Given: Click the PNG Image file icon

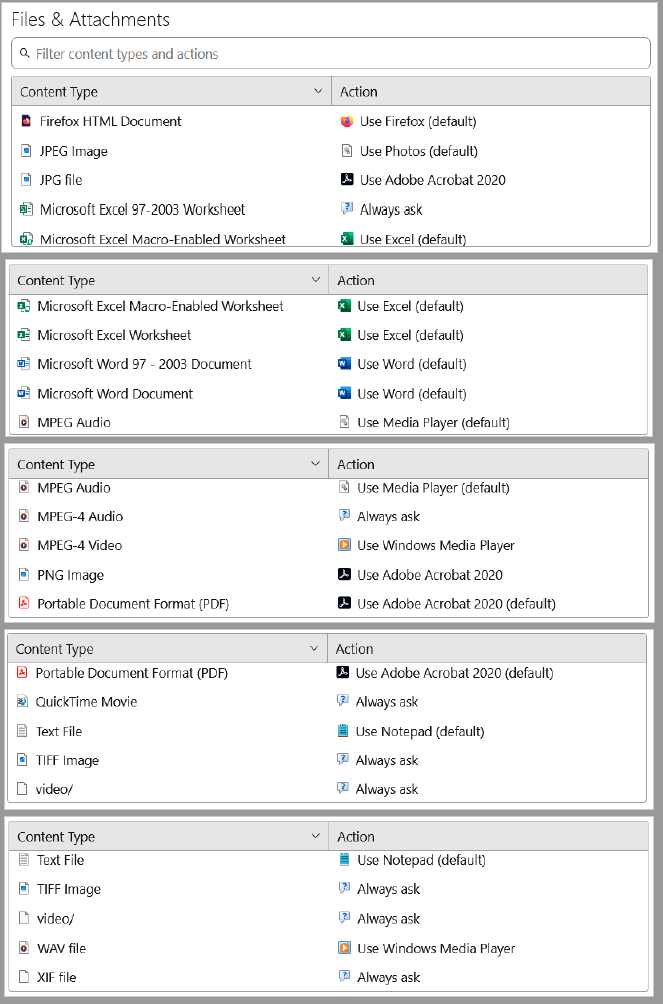Looking at the screenshot, I should pyautogui.click(x=24, y=575).
